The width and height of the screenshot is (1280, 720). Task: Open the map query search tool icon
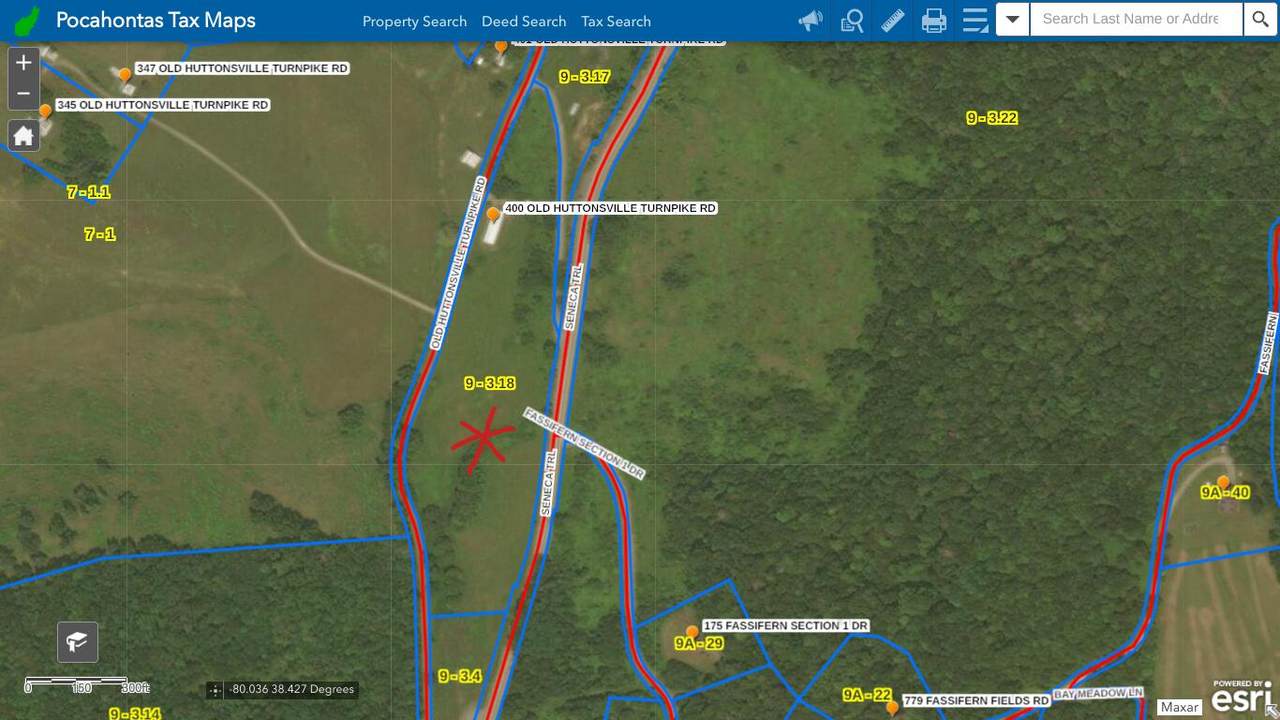click(x=852, y=20)
